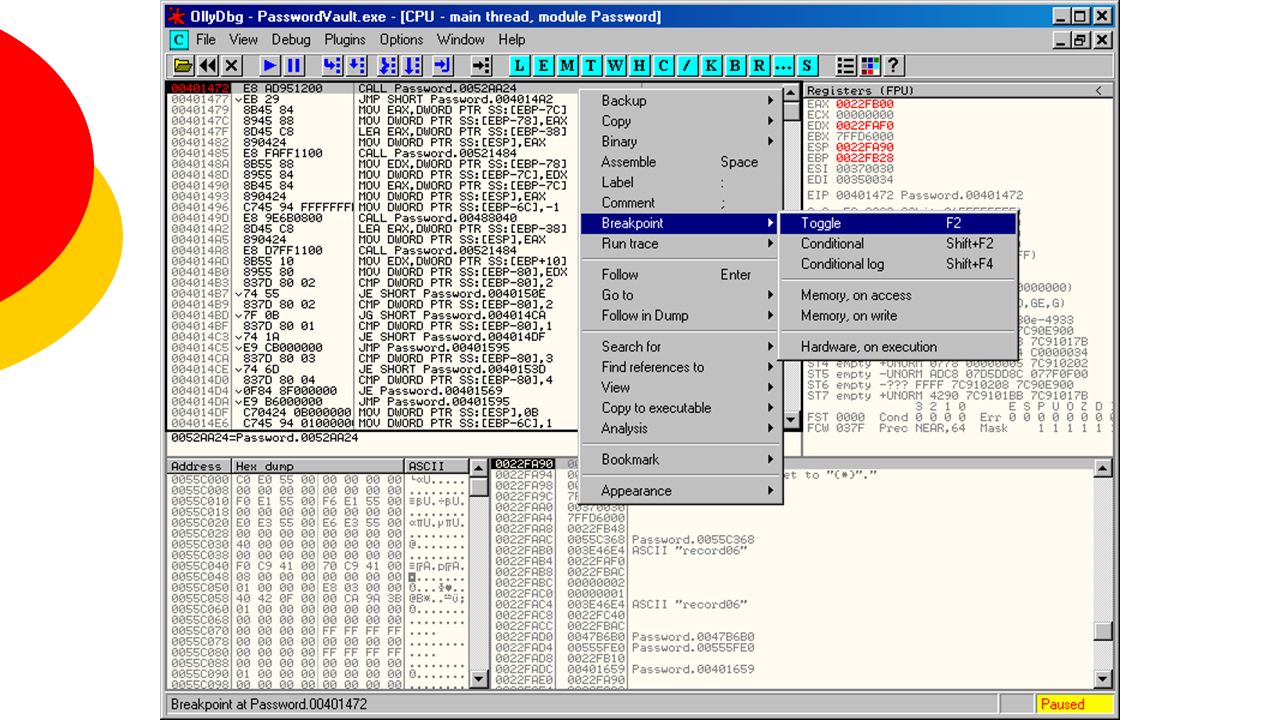
Task: Click the Open file toolbar icon
Action: 183,66
